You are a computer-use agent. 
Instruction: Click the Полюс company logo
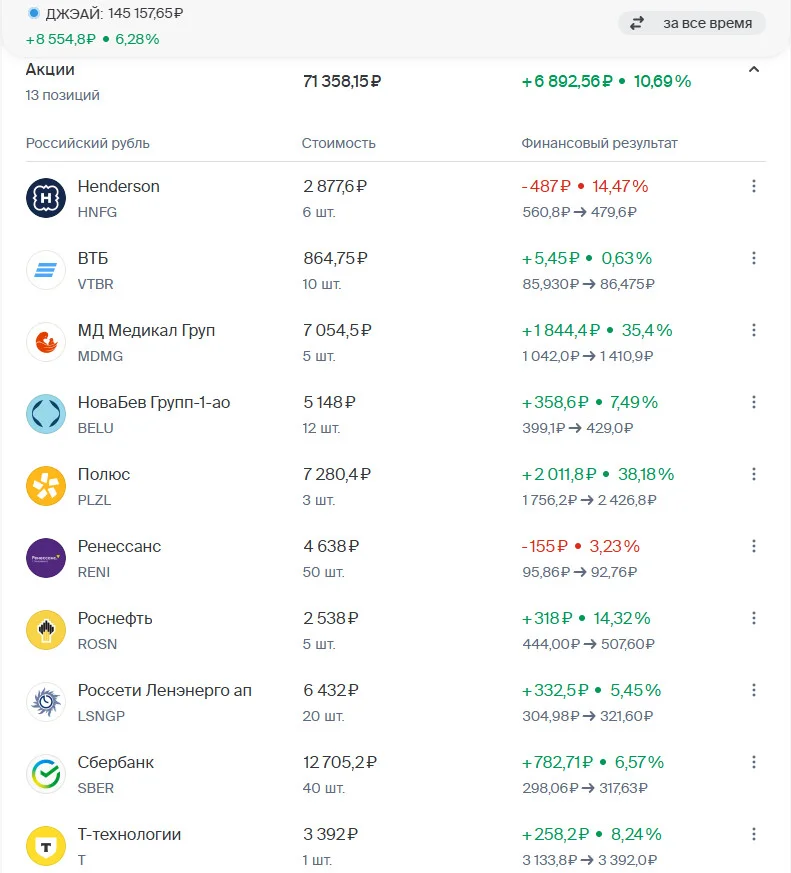pyautogui.click(x=46, y=486)
